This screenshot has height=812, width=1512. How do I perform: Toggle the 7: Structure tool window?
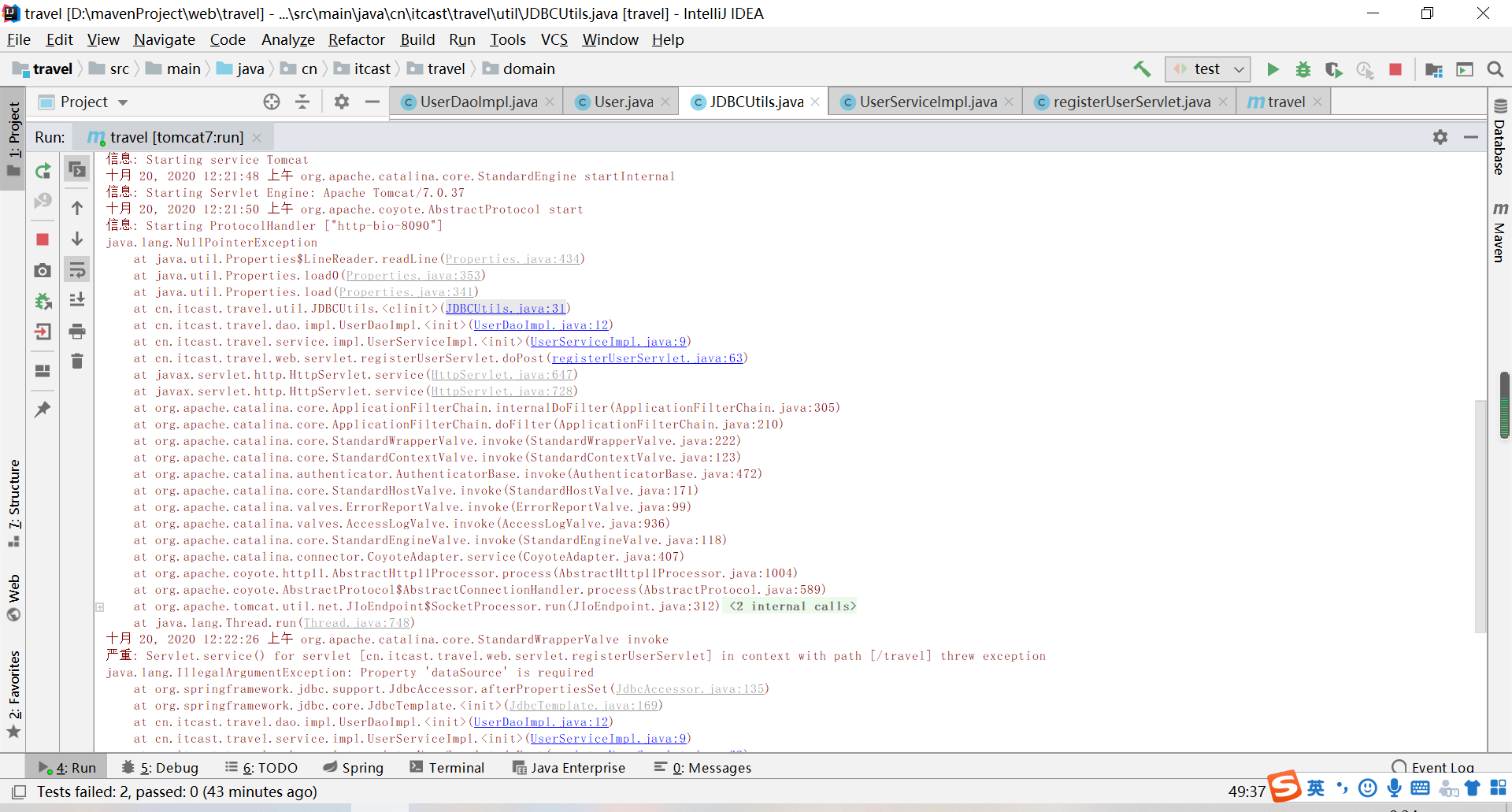point(14,502)
